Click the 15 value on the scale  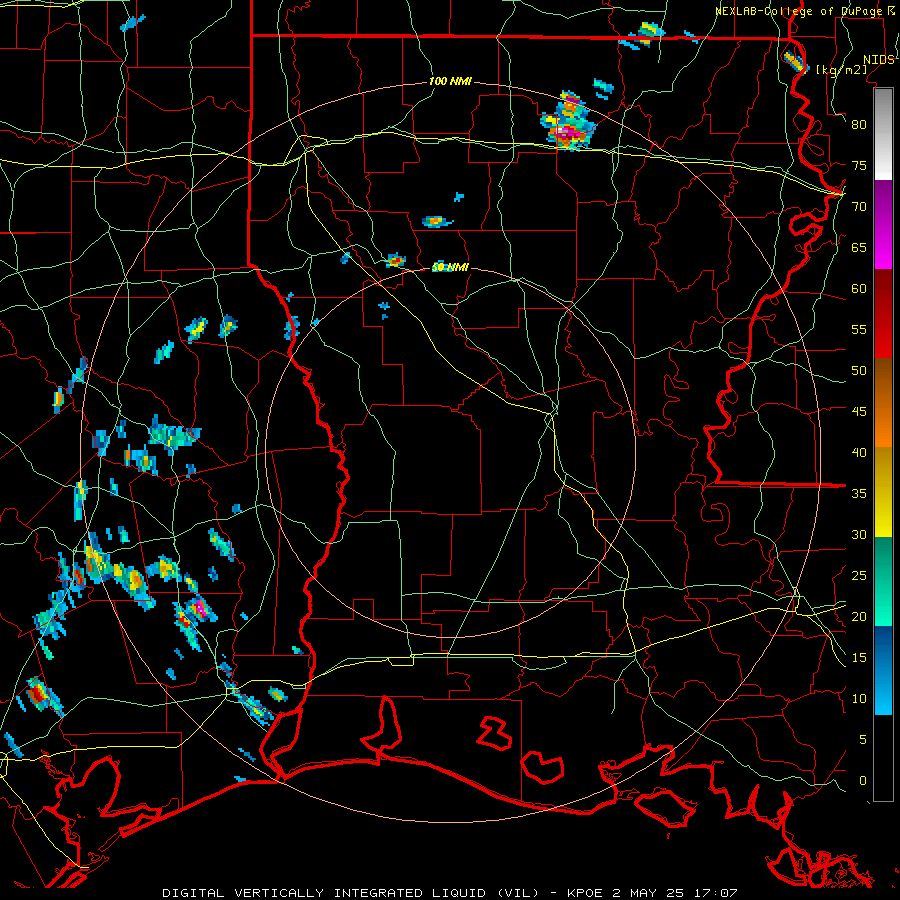tap(859, 658)
